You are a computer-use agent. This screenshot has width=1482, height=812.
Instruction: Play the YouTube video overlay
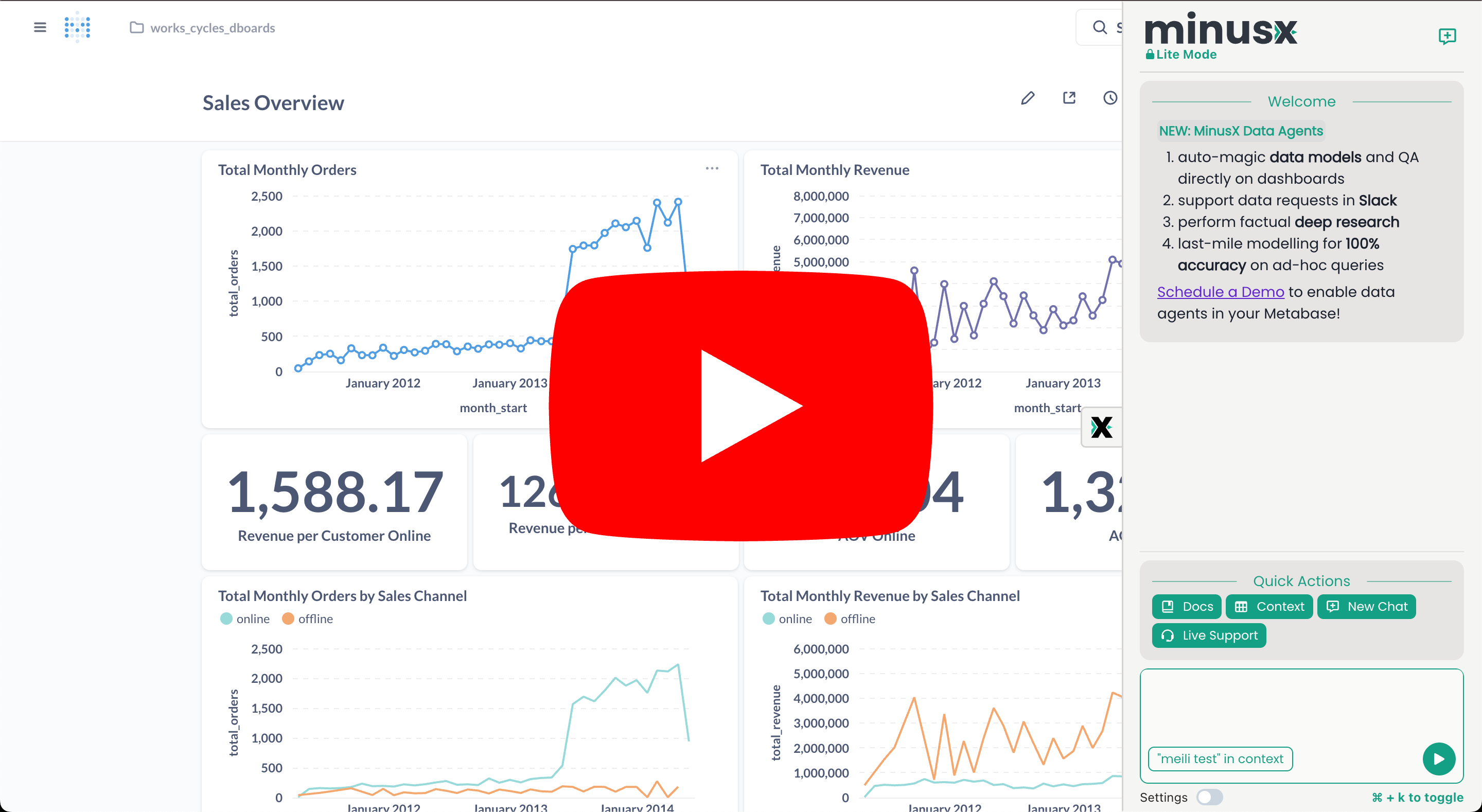coord(740,405)
